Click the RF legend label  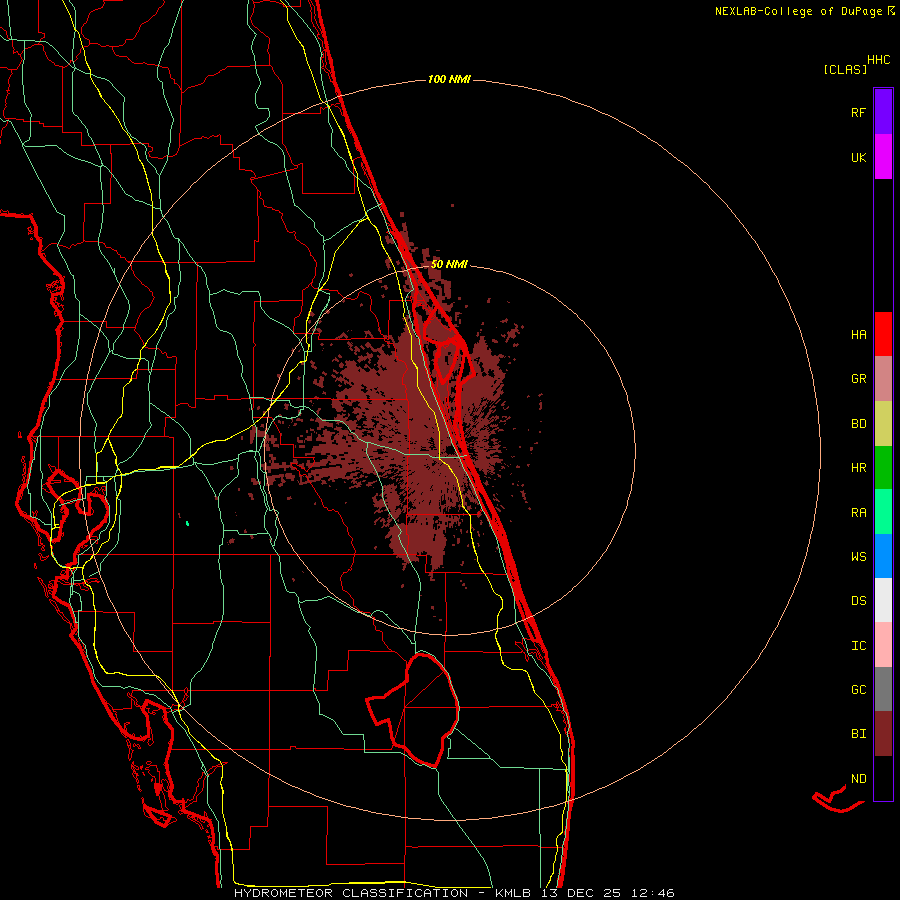click(858, 112)
